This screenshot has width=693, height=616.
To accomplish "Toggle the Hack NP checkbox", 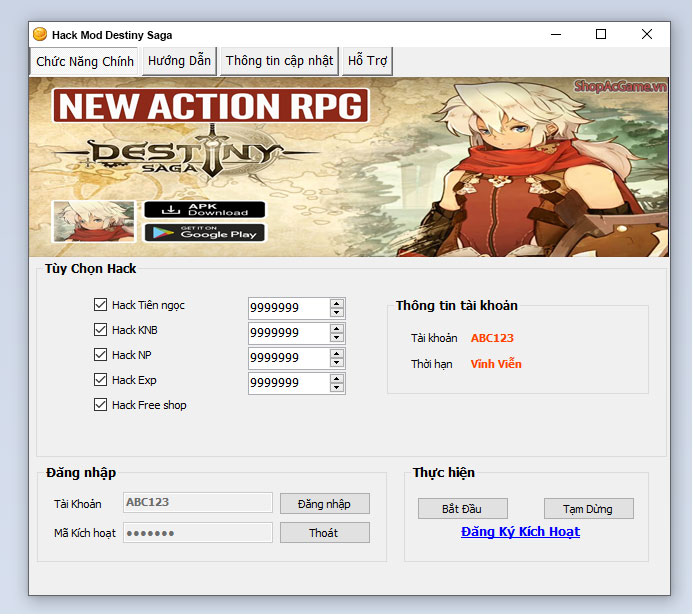I will 100,354.
